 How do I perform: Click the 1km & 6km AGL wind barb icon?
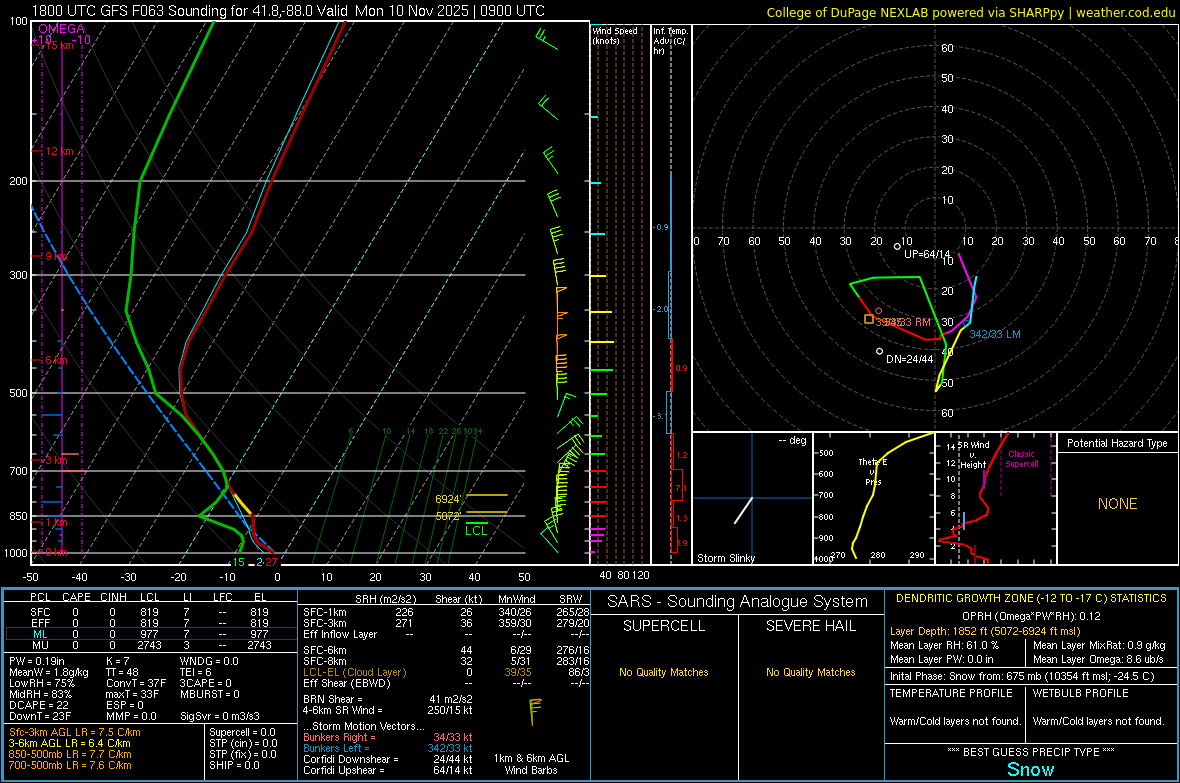point(535,711)
